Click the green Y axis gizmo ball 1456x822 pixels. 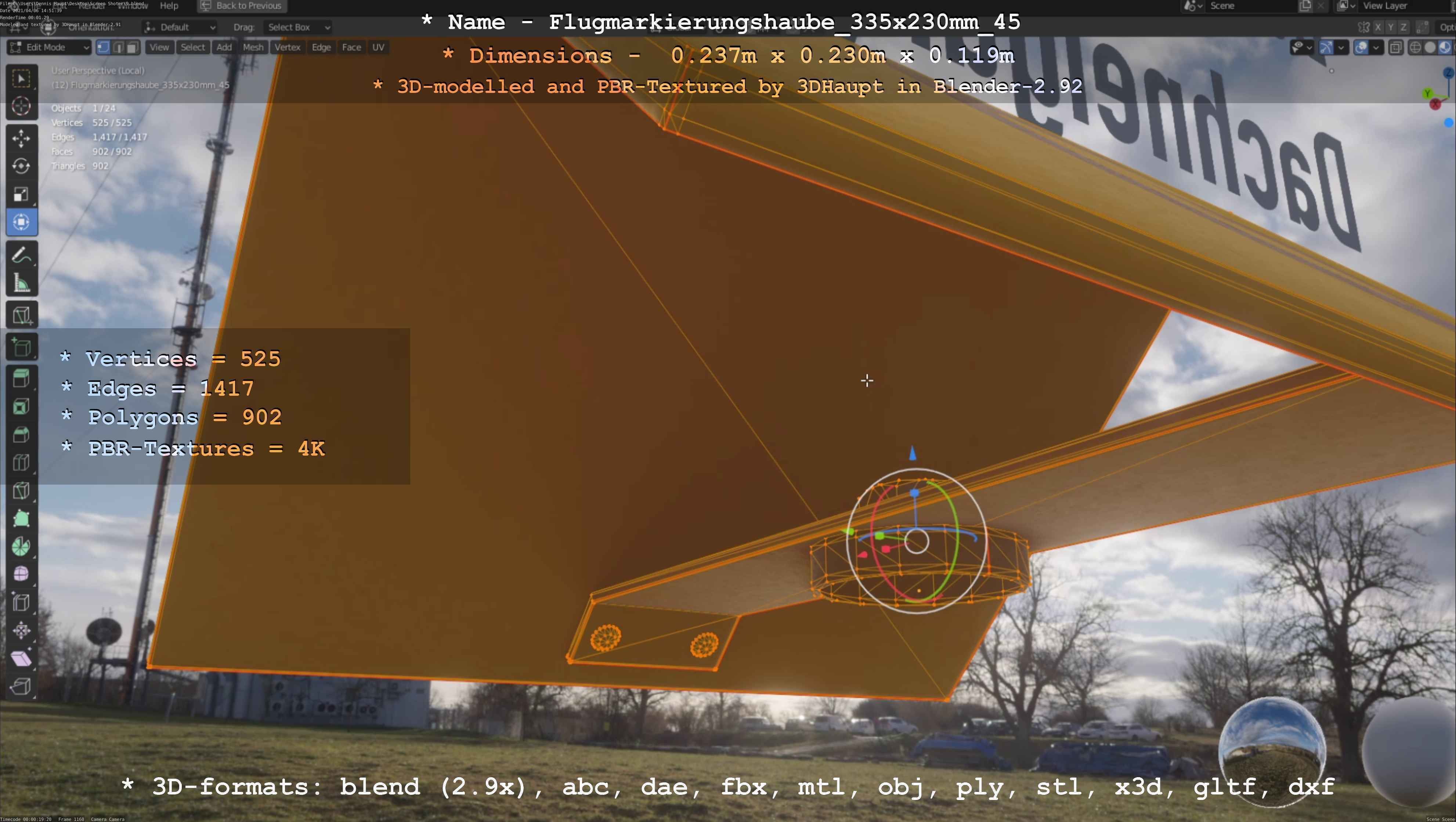pyautogui.click(x=1428, y=94)
